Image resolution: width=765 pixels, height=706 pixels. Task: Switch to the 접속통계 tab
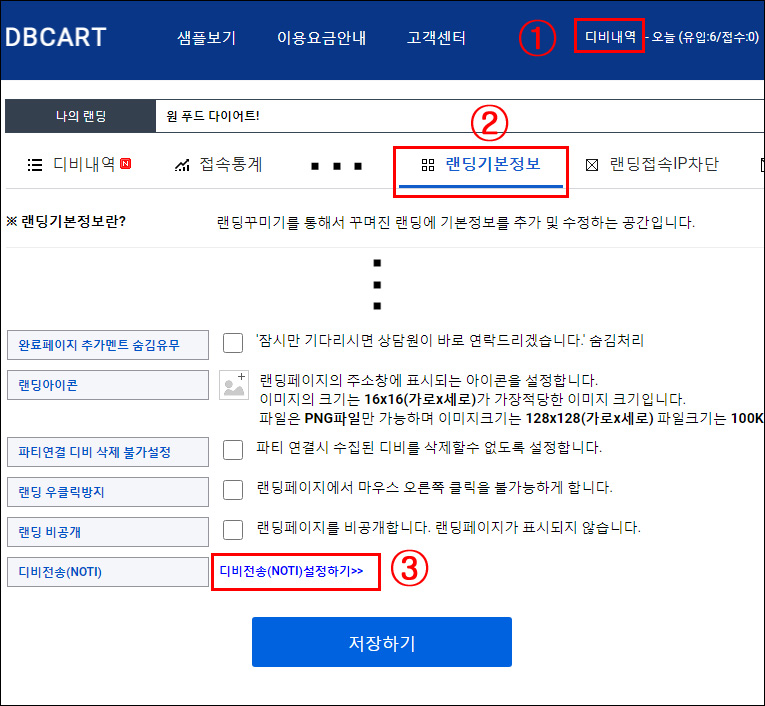click(231, 165)
